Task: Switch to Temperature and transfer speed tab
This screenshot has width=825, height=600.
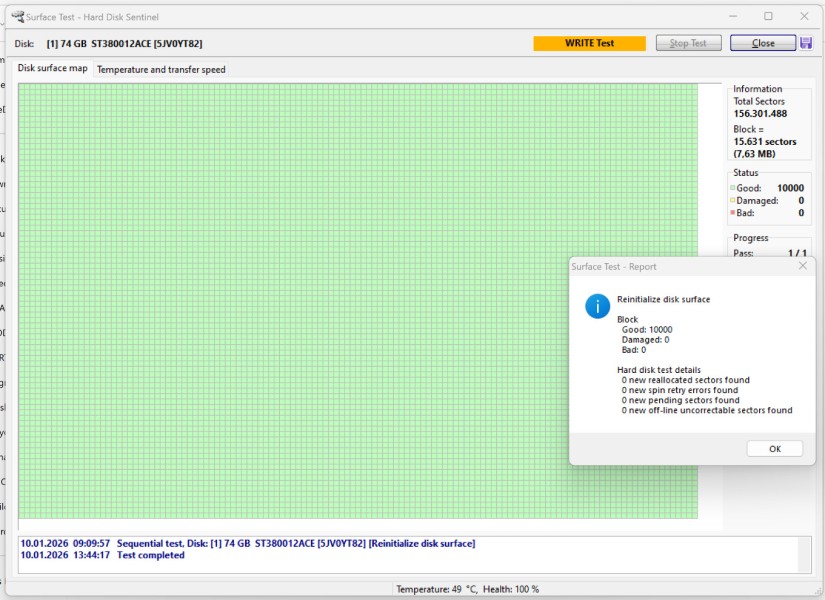Action: pos(161,70)
